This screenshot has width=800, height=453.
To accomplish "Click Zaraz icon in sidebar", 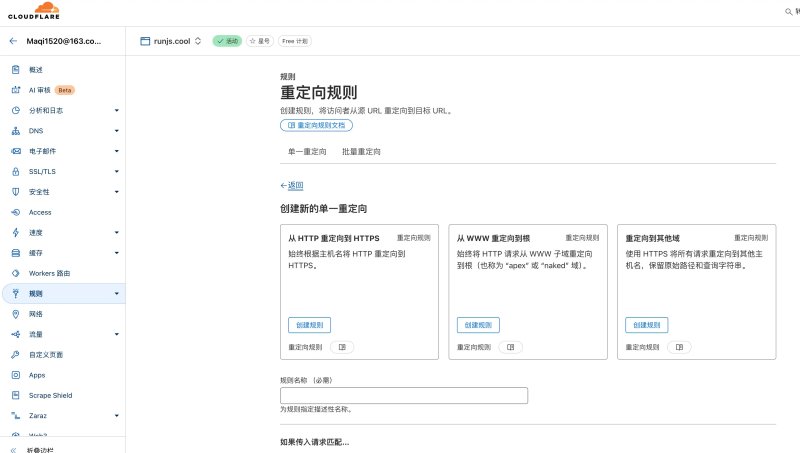I will (16, 416).
